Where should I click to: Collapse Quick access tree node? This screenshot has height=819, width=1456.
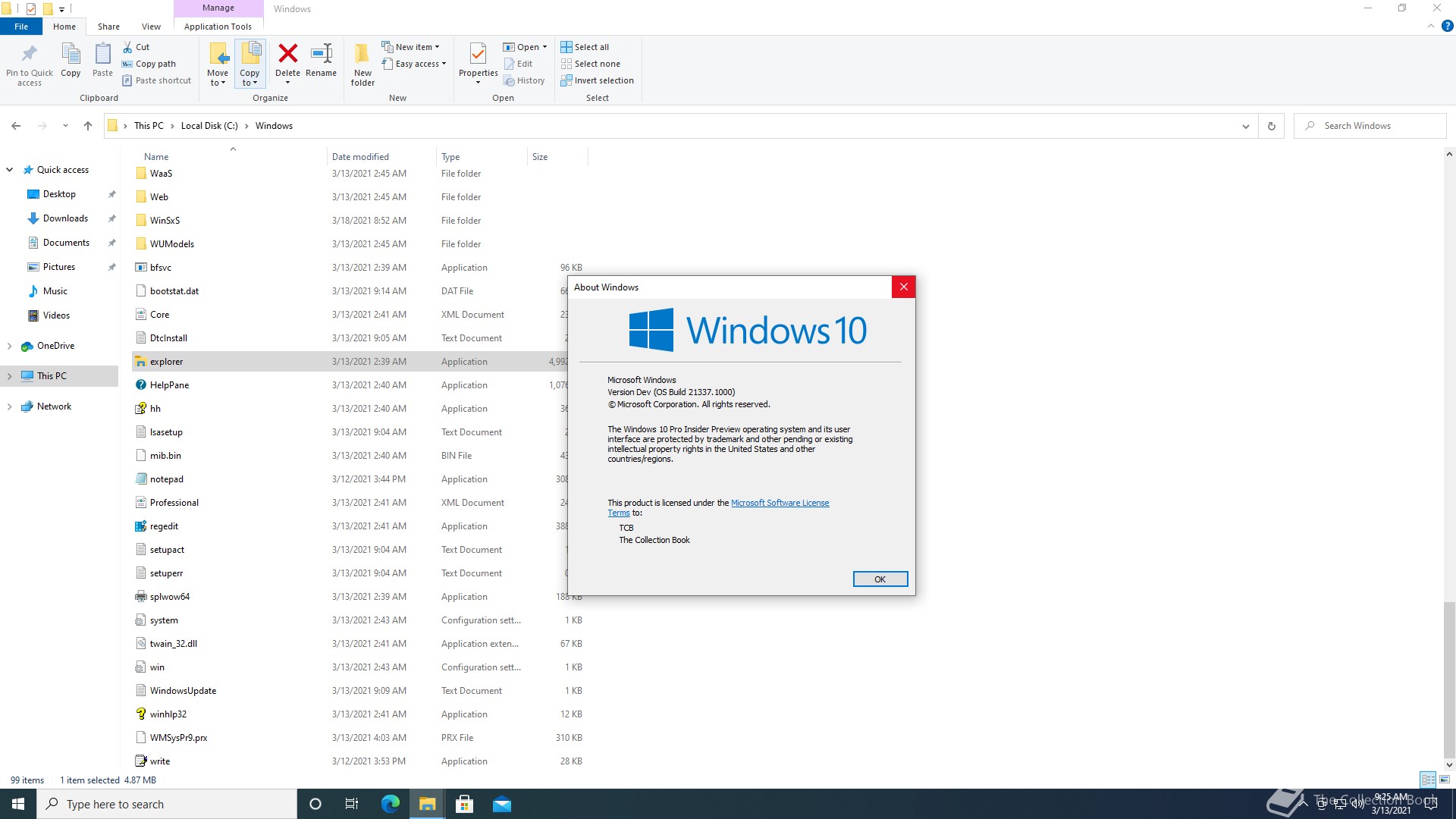[x=9, y=170]
